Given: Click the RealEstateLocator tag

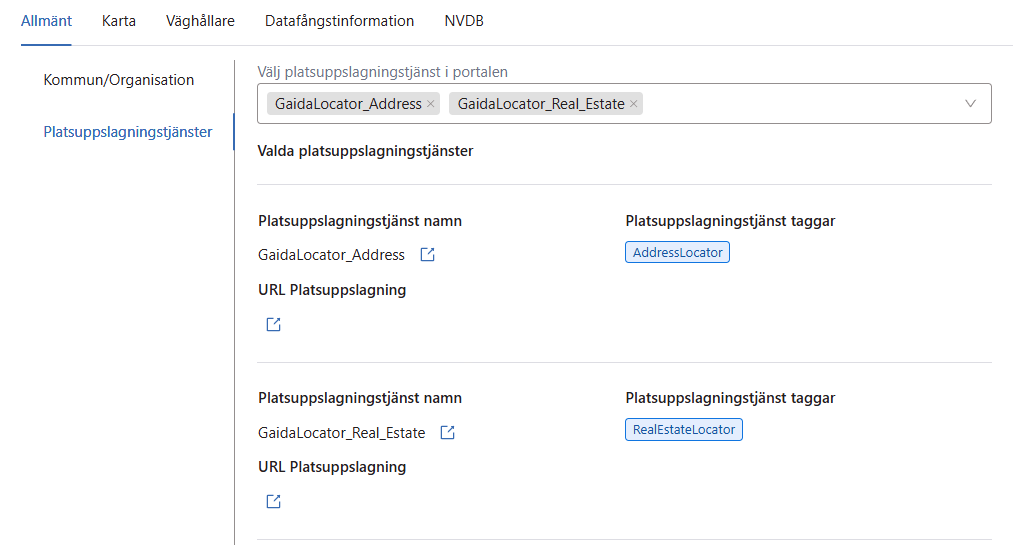Looking at the screenshot, I should (684, 430).
